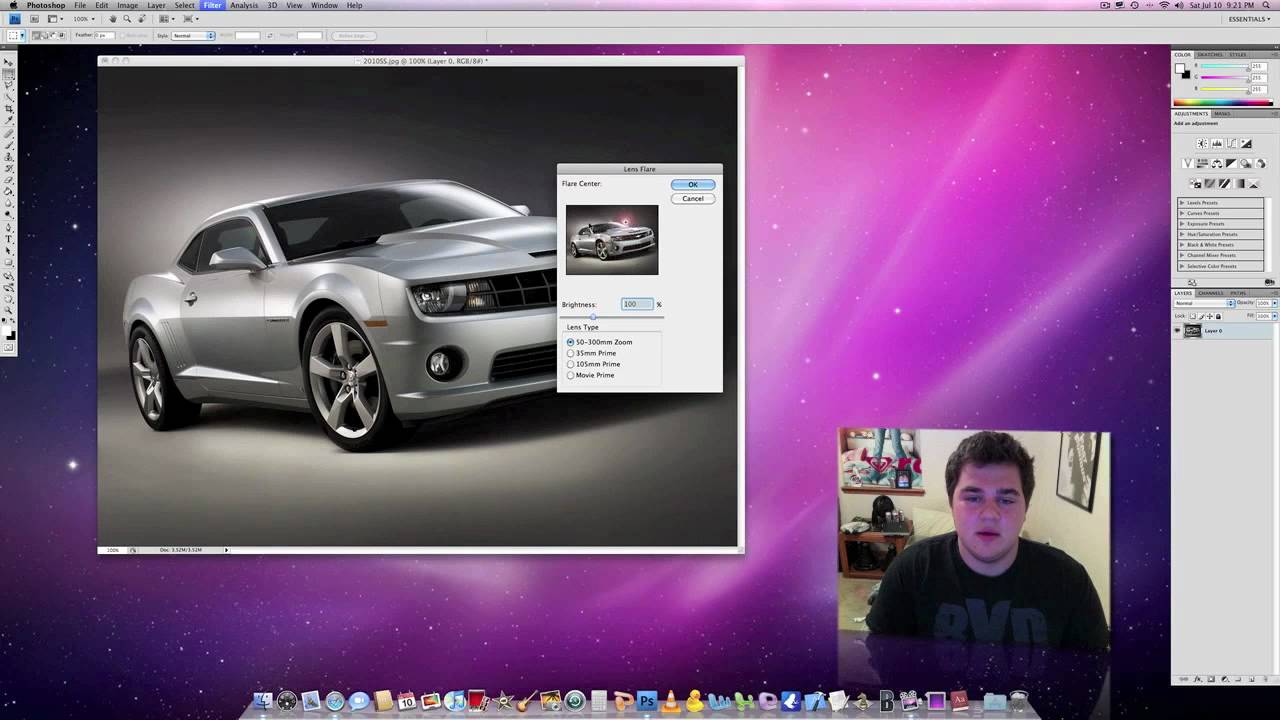Switch to the Channels tab
The image size is (1280, 720).
[1210, 293]
